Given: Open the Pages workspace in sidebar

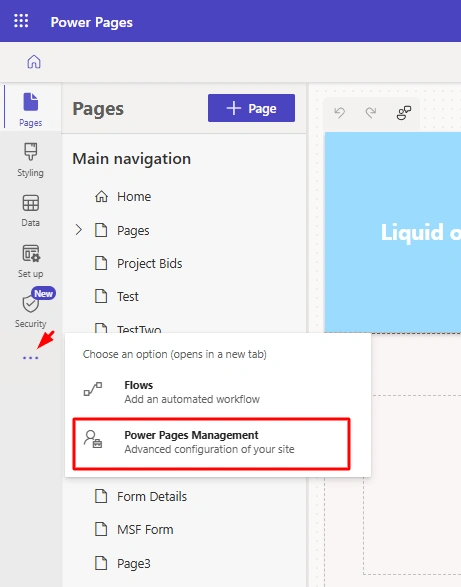Looking at the screenshot, I should tap(31, 109).
